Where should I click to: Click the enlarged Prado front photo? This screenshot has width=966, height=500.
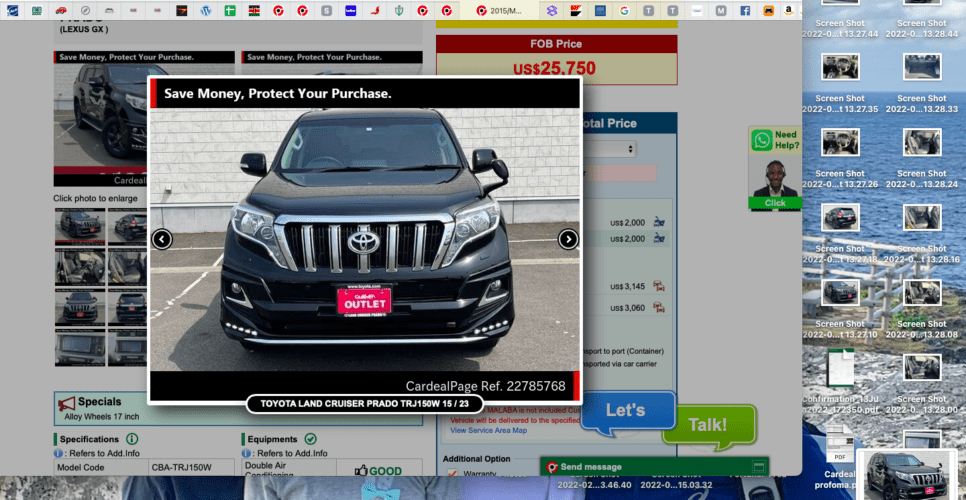364,240
